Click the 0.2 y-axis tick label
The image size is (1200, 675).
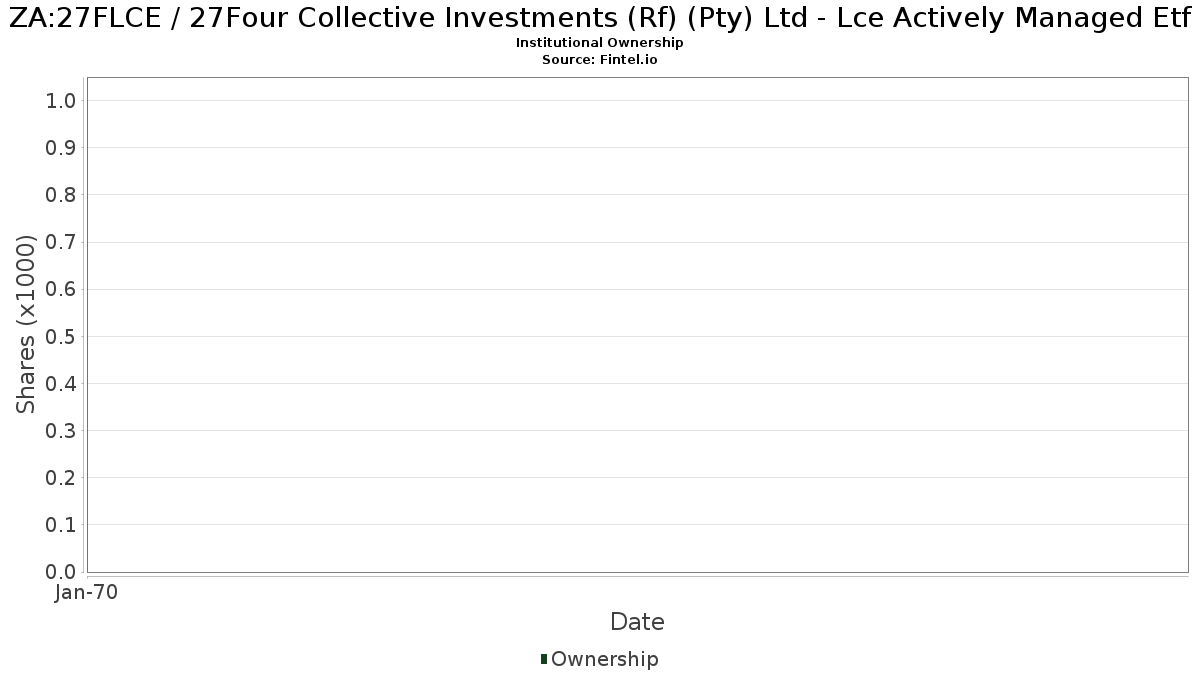coord(61,478)
